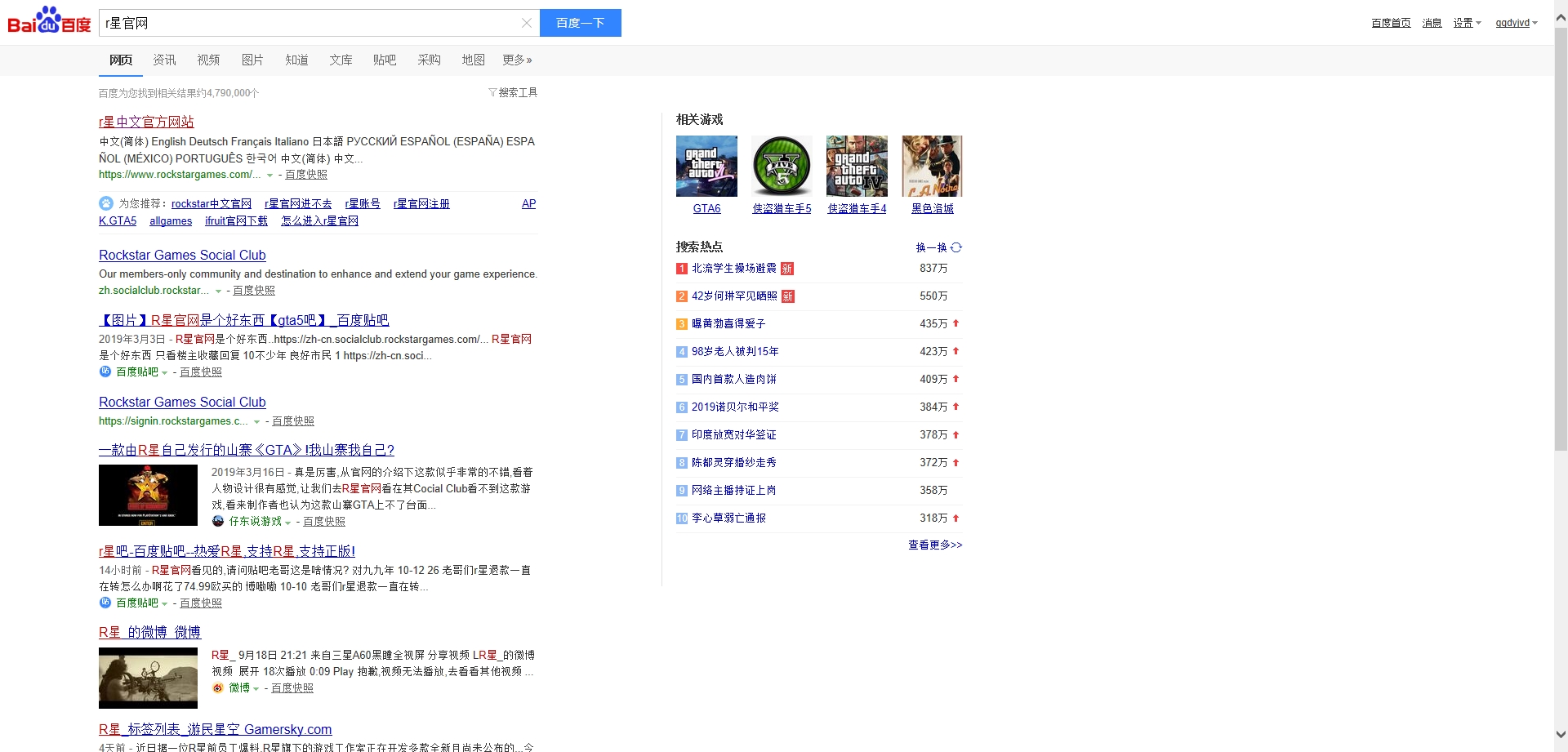Clear the search box with X icon
Screen dimensions: 1568x752
pos(527,23)
